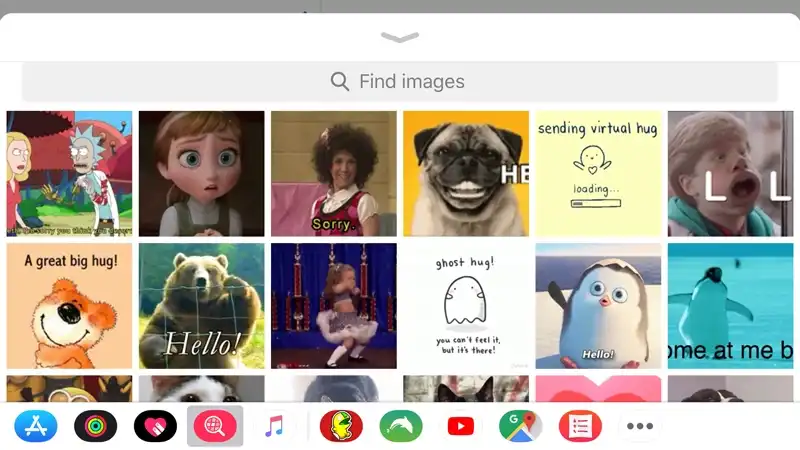Select the dancing little girl GIF
This screenshot has width=800, height=450.
tap(334, 306)
